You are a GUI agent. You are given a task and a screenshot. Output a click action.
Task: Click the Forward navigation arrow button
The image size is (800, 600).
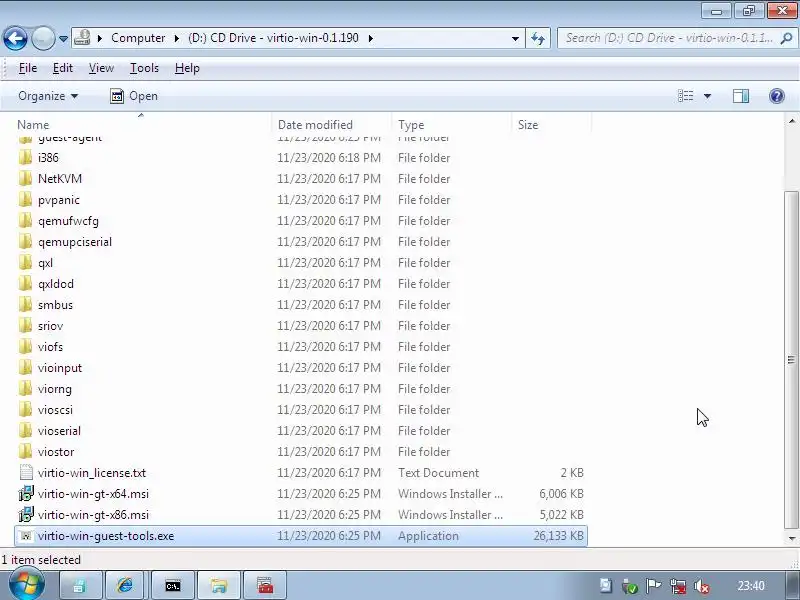coord(43,38)
